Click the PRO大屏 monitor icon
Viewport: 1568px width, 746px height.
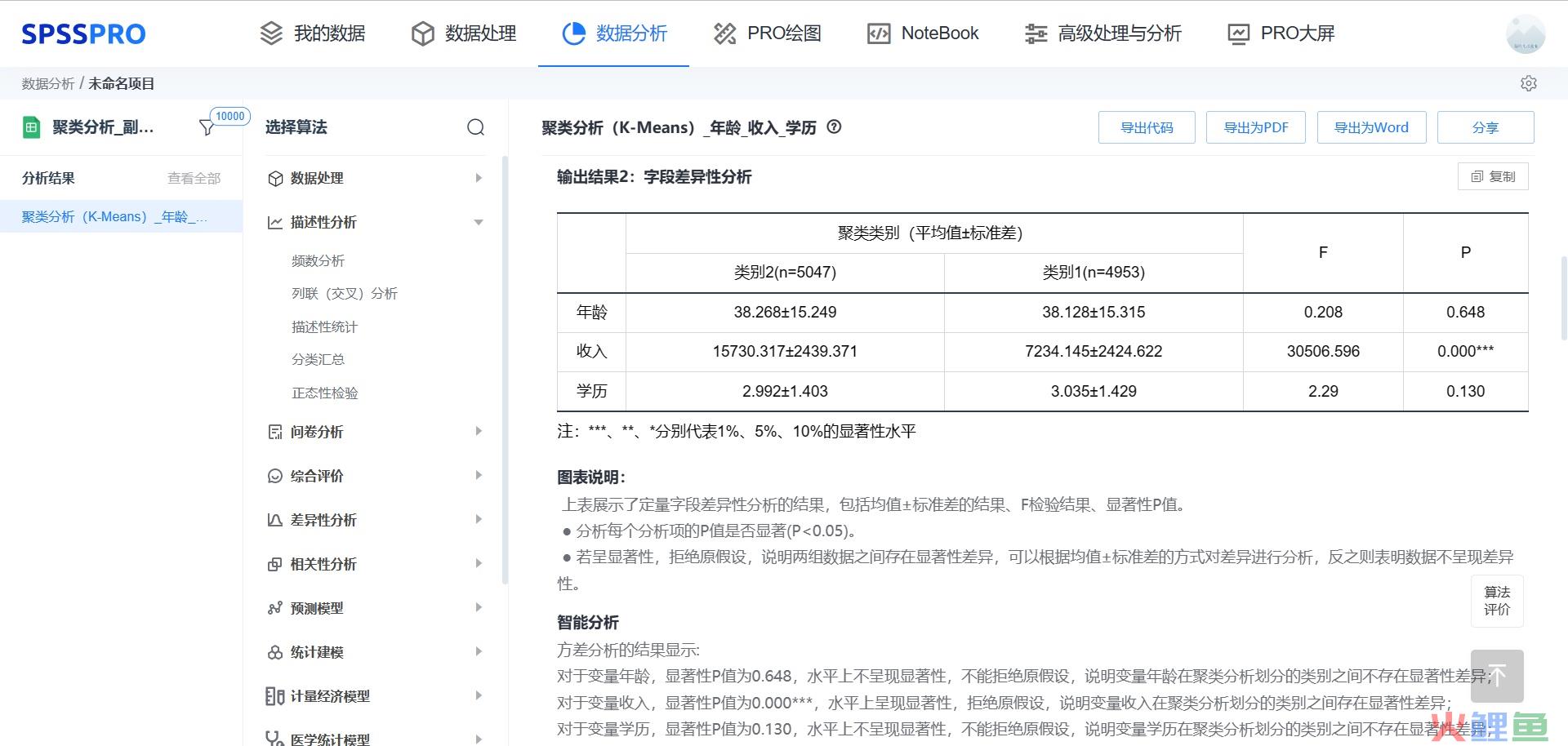[1238, 33]
